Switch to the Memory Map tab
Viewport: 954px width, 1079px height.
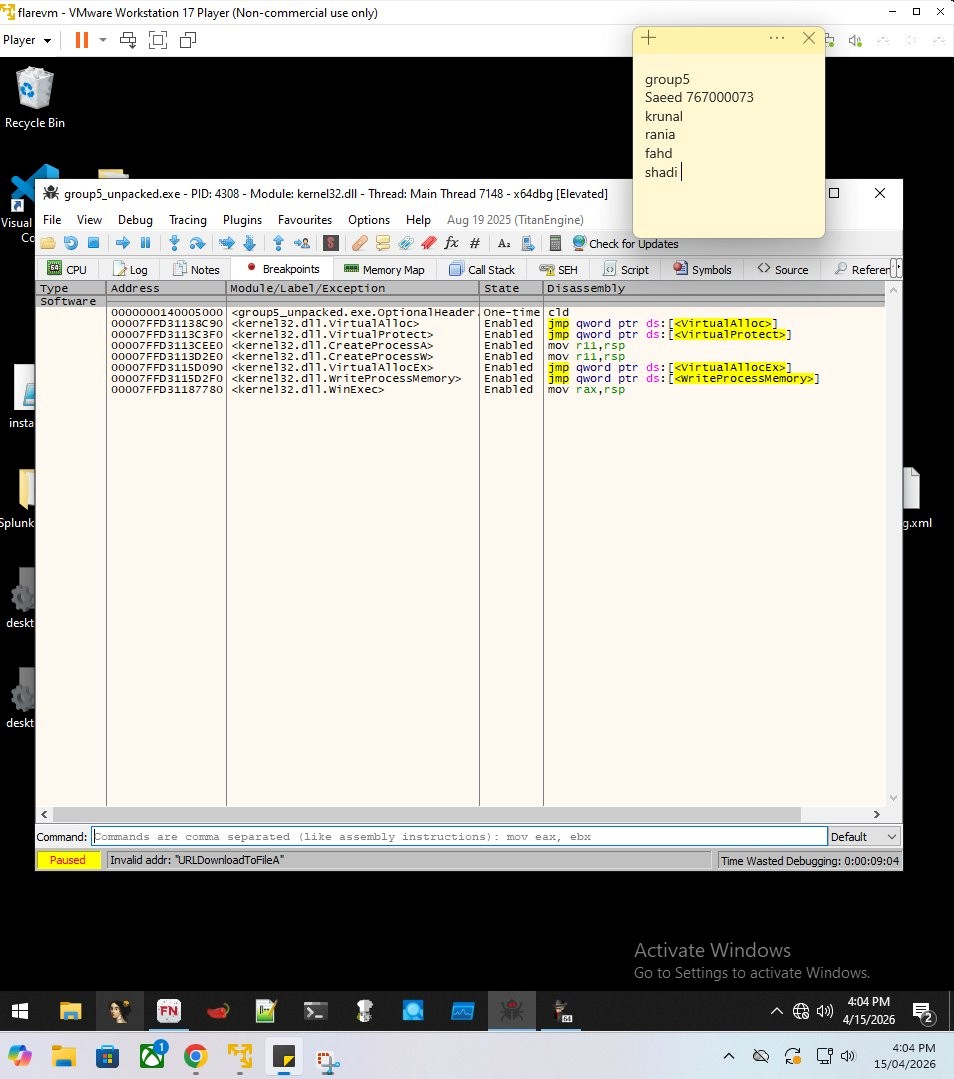click(384, 269)
